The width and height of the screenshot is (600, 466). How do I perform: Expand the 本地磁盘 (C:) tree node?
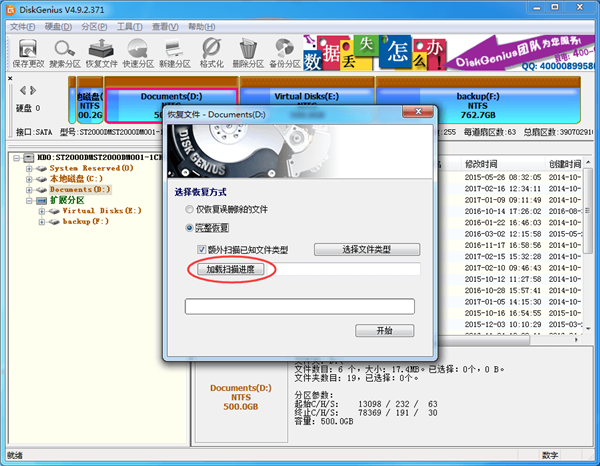[x=29, y=179]
